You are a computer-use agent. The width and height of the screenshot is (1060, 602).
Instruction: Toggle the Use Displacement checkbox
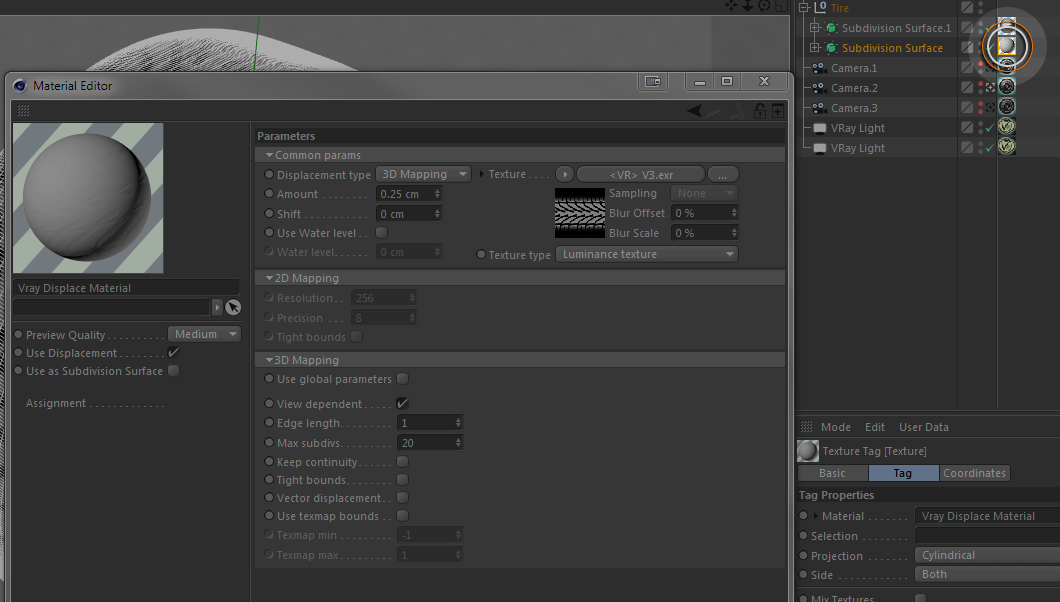173,353
